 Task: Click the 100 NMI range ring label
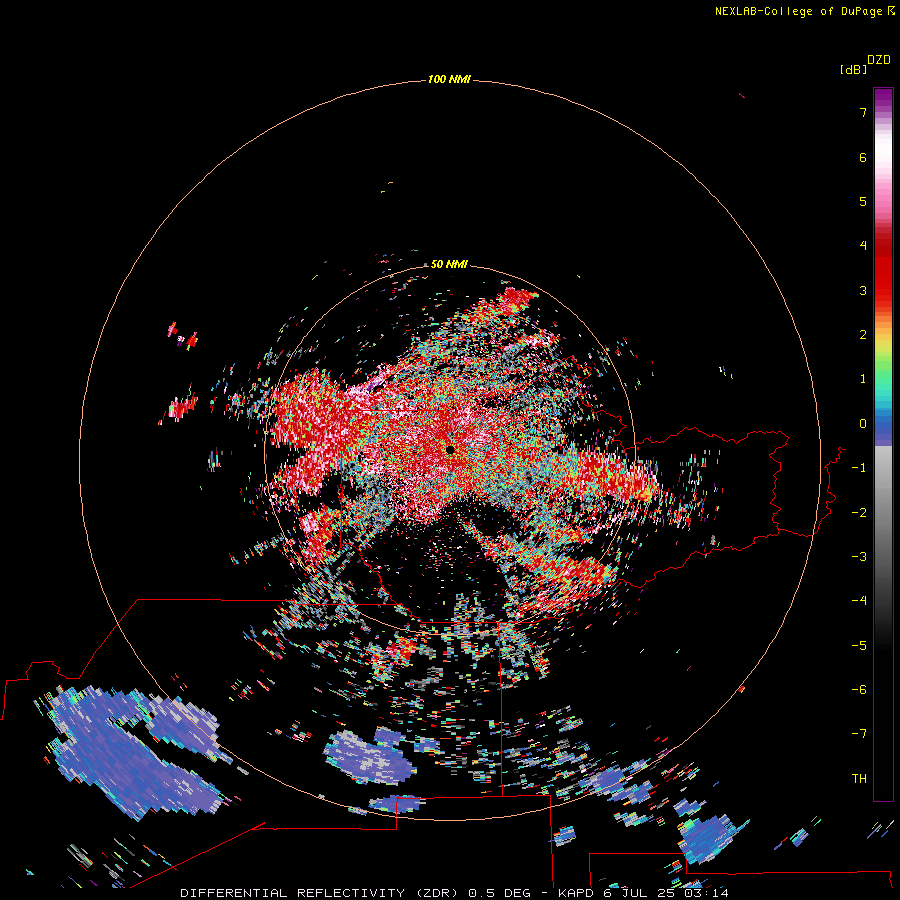click(x=449, y=79)
